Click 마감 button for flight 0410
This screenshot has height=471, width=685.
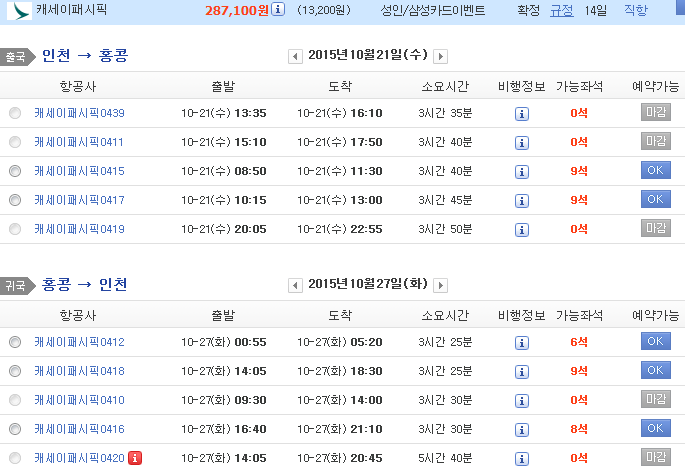pyautogui.click(x=656, y=398)
